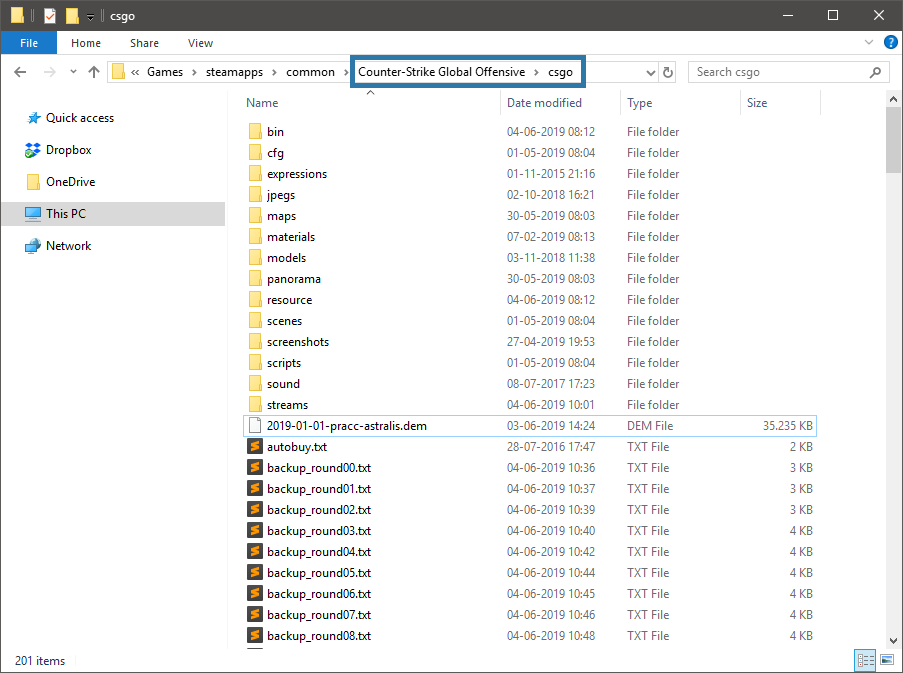903x673 pixels.
Task: Click the Properties quick access icon
Action: point(50,16)
